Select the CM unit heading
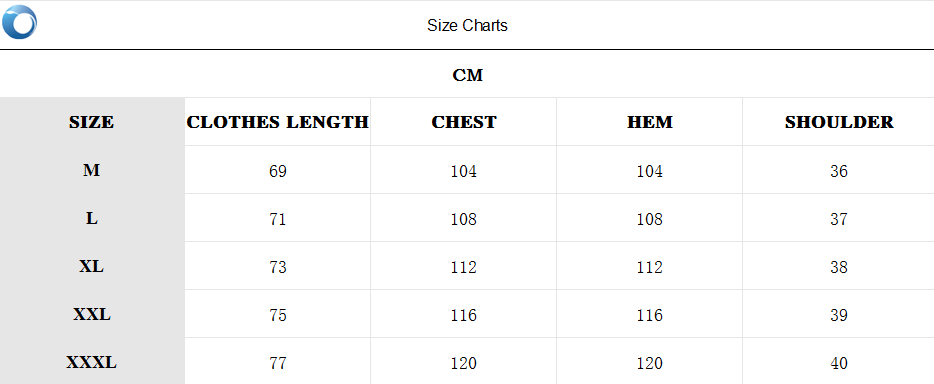Viewport: 934px width, 384px height. pyautogui.click(x=468, y=75)
